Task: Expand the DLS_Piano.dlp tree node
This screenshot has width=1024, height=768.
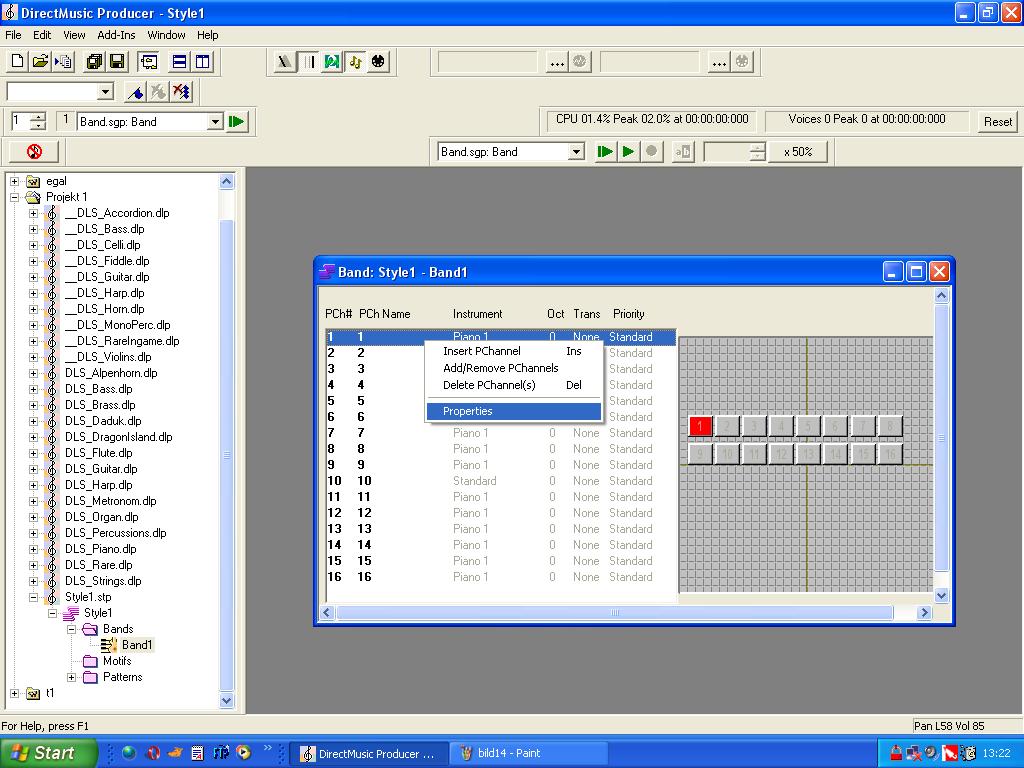Action: pyautogui.click(x=33, y=549)
